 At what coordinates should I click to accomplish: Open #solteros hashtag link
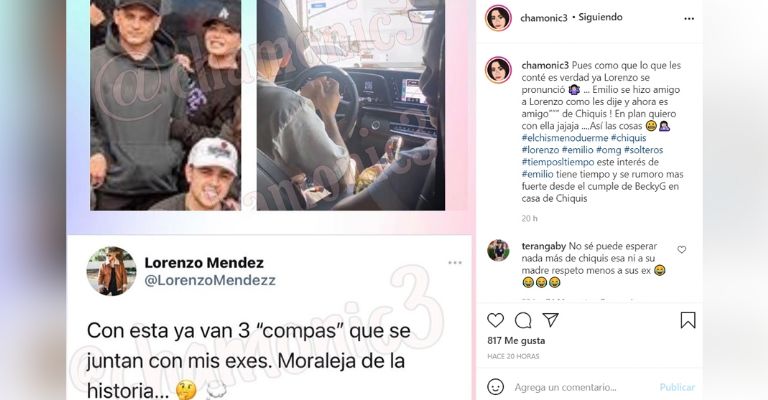coord(643,150)
